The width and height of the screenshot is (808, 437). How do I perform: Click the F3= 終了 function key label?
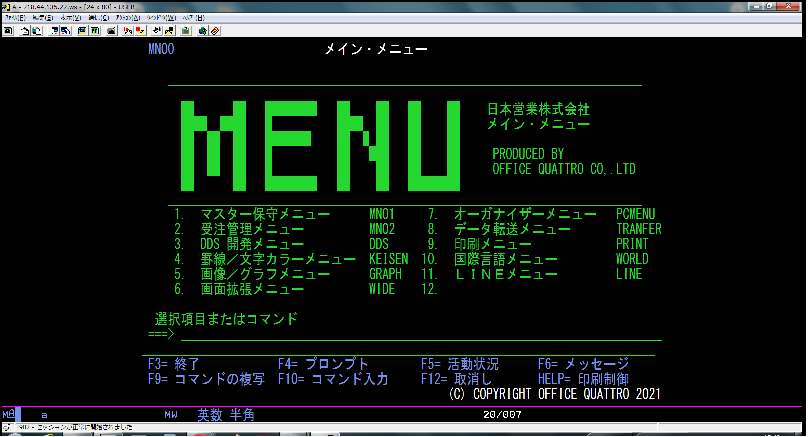click(174, 364)
